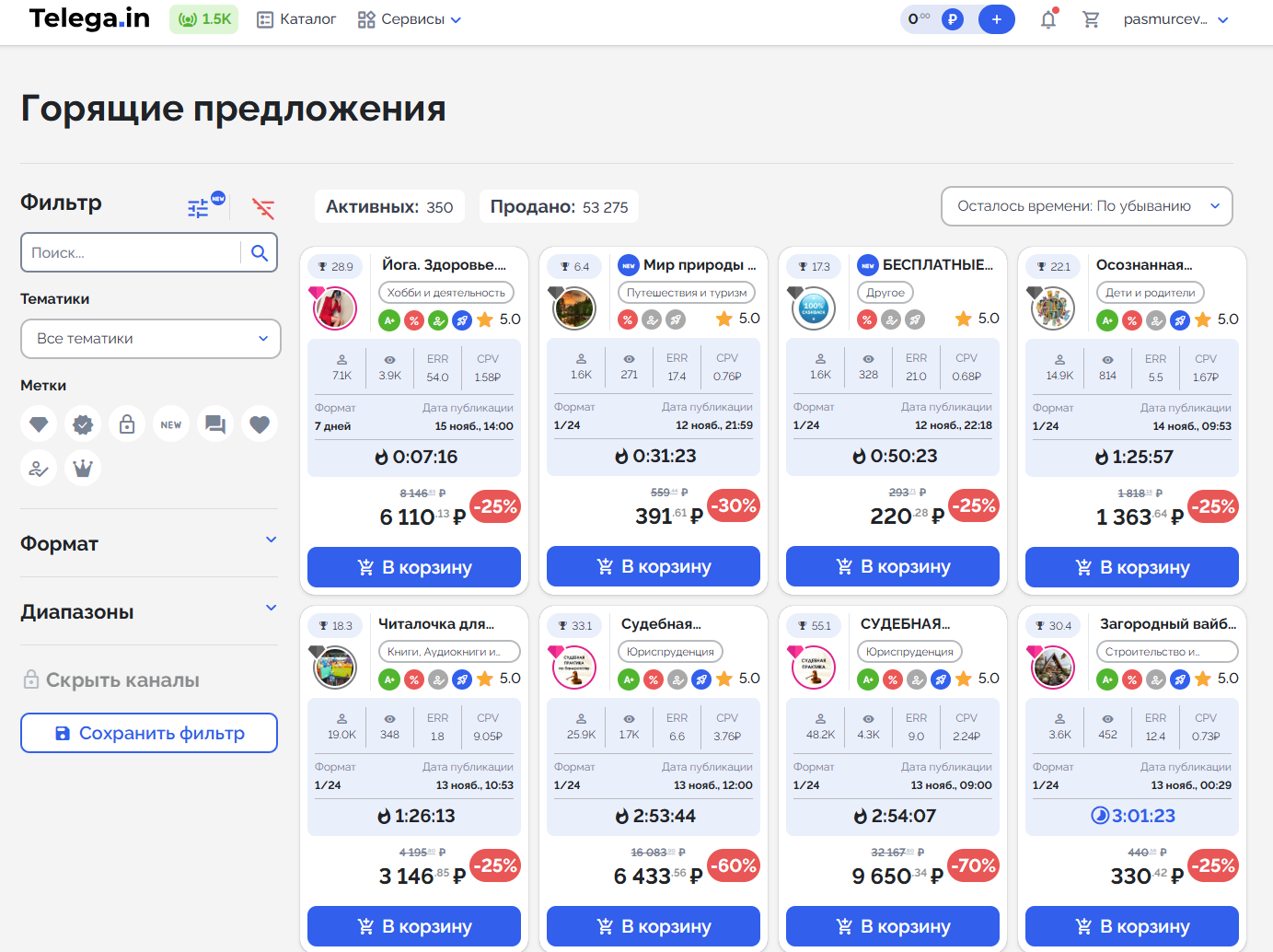Click the search magnifier icon

(260, 253)
